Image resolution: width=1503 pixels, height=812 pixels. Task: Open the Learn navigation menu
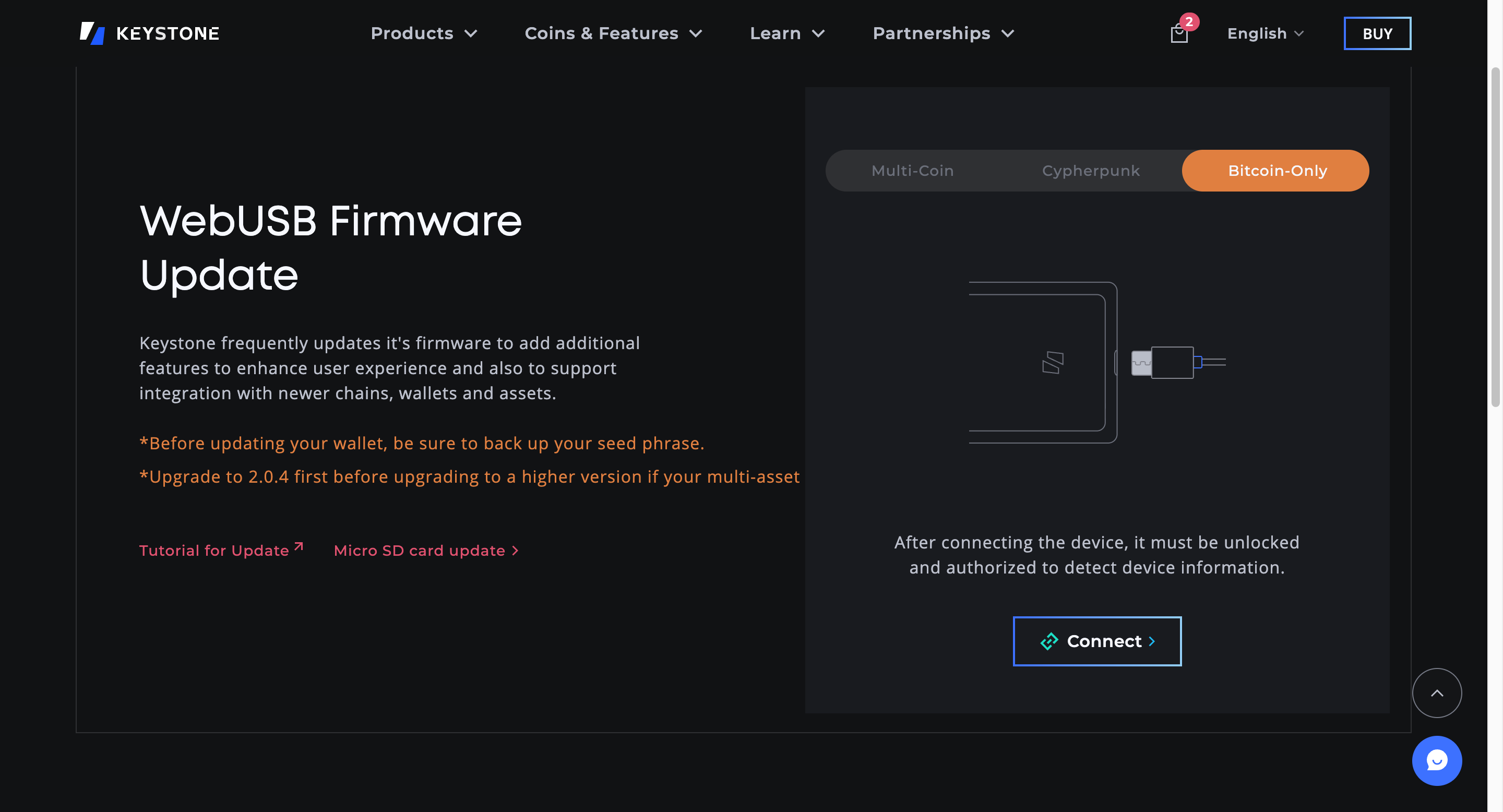pyautogui.click(x=787, y=33)
